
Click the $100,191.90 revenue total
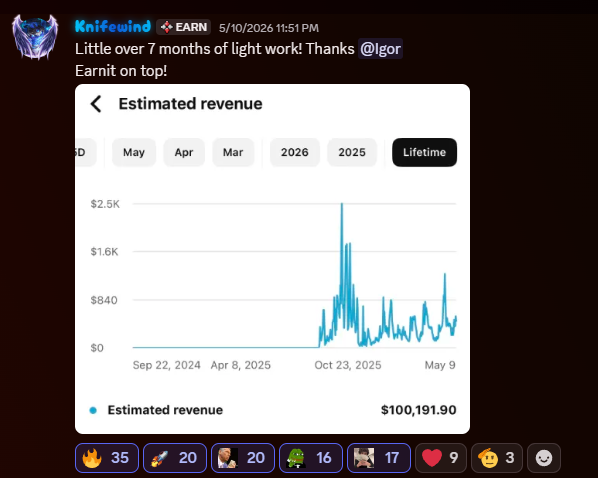418,410
